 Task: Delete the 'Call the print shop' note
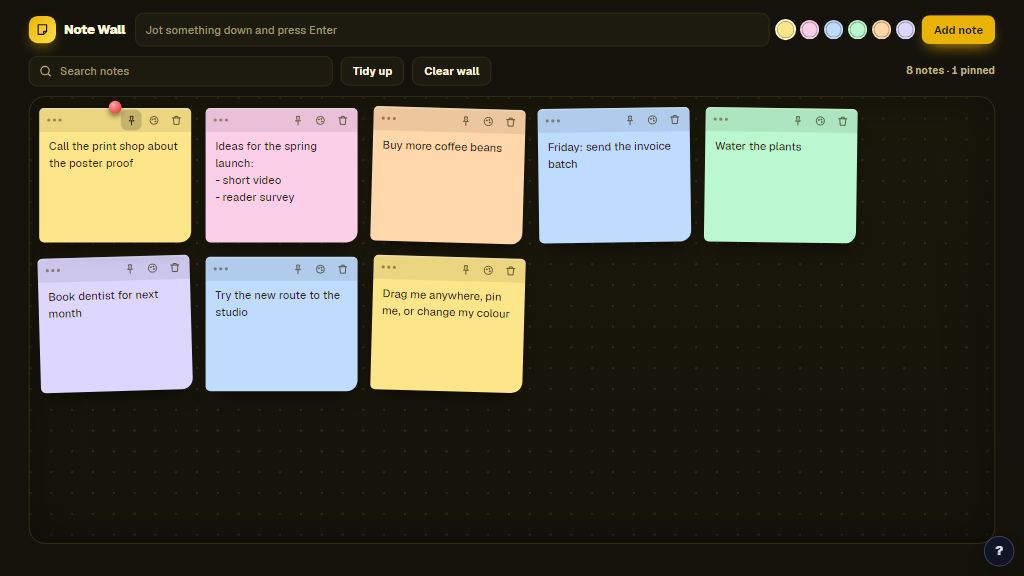pos(176,120)
